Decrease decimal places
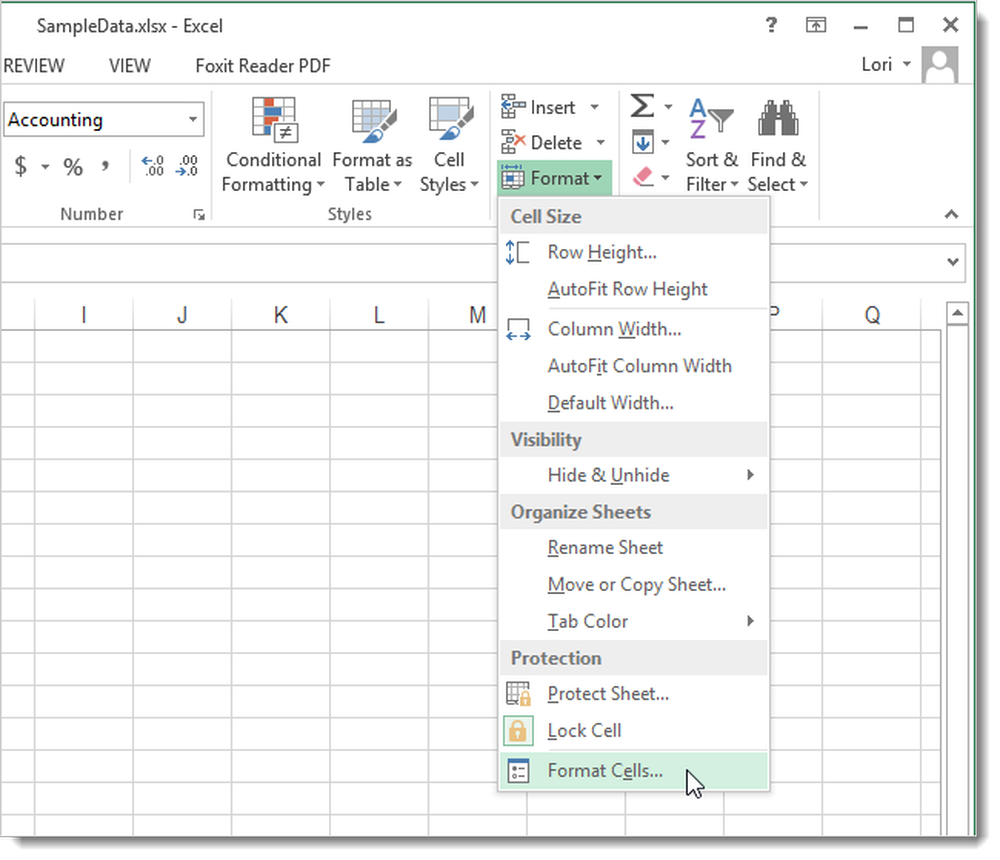The image size is (1000, 860). (x=186, y=167)
